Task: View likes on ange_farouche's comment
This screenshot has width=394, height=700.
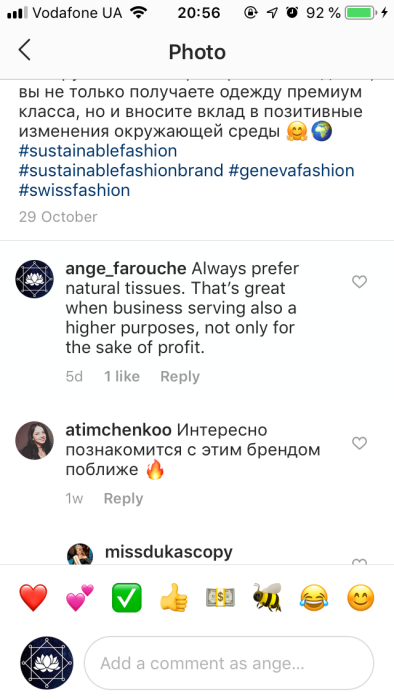Action: 122,376
